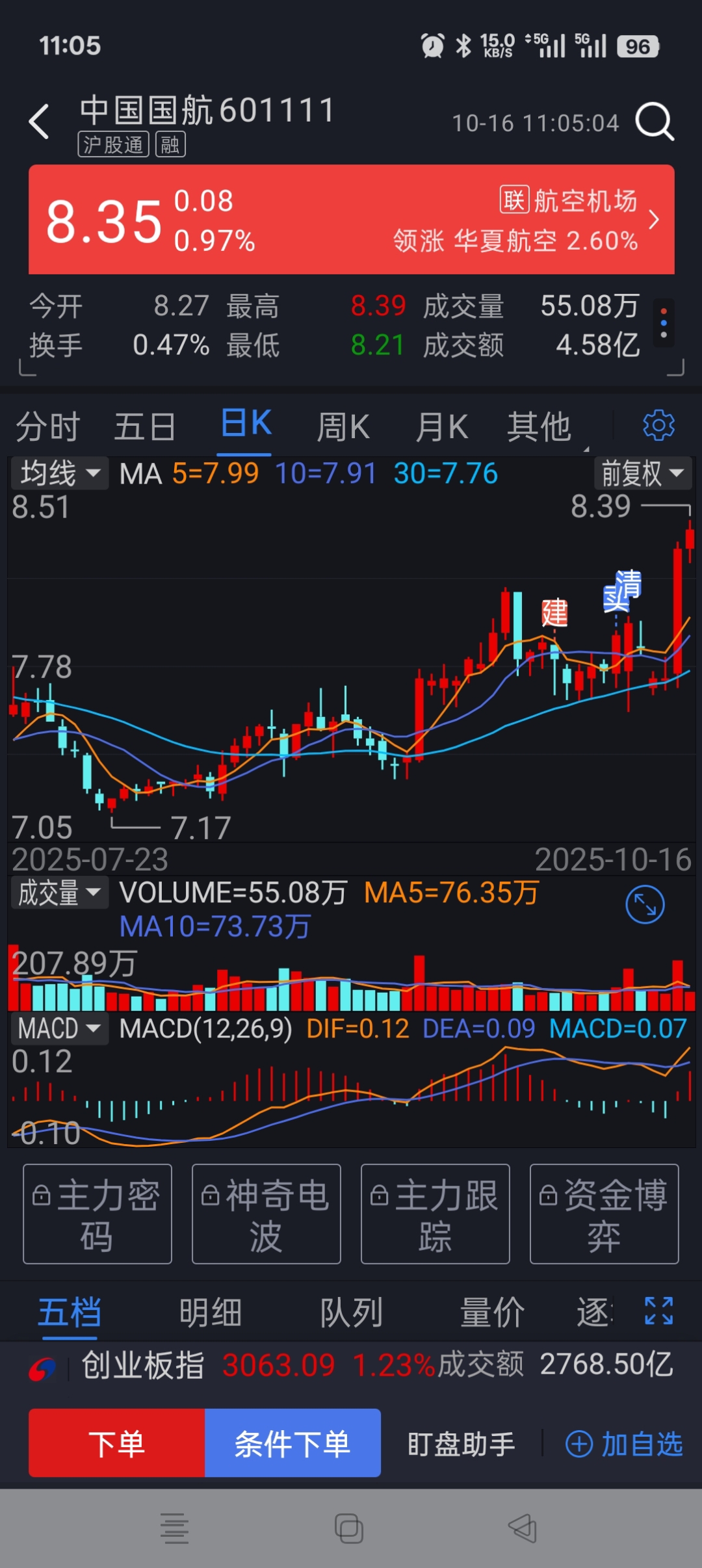Open the locked 资金博弈 indicator
Image resolution: width=702 pixels, height=1568 pixels.
tap(604, 1214)
